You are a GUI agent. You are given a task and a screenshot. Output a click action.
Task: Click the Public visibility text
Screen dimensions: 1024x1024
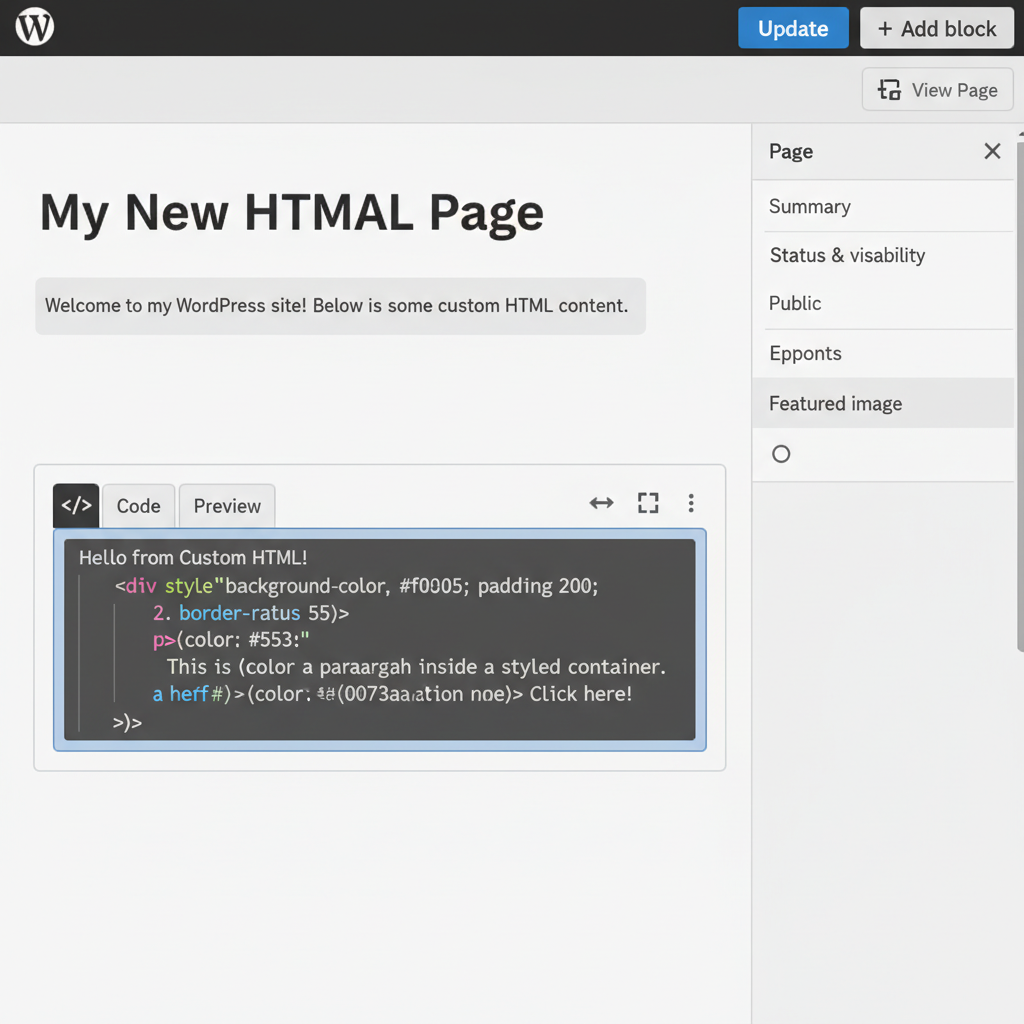click(x=795, y=304)
